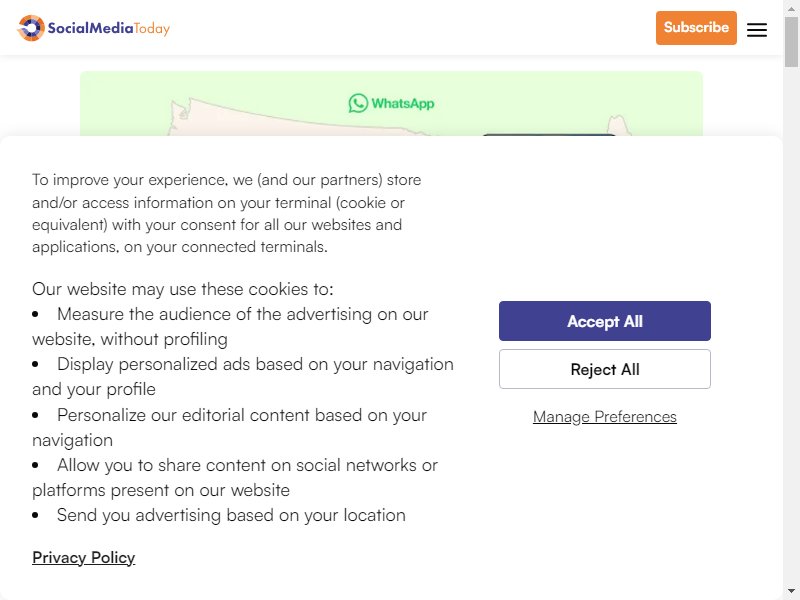Open the Privacy Policy link
This screenshot has width=800, height=600.
(84, 558)
